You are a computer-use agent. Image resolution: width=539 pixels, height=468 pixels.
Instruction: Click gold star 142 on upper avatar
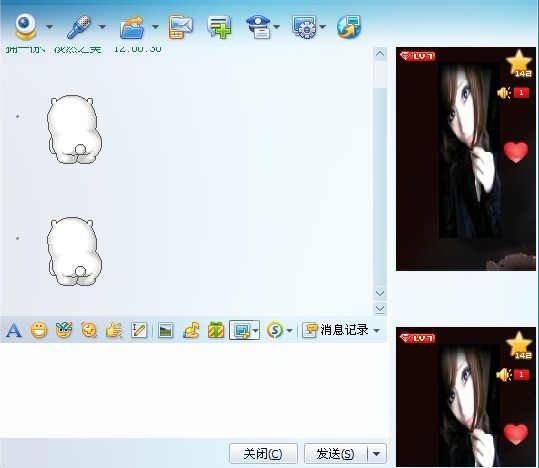(x=519, y=63)
